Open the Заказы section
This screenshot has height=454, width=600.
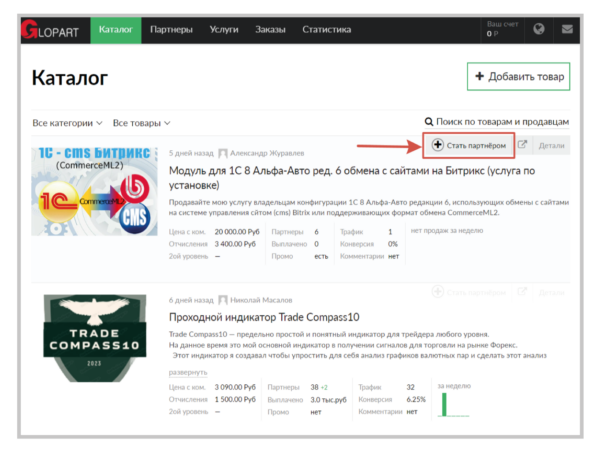[x=270, y=30]
